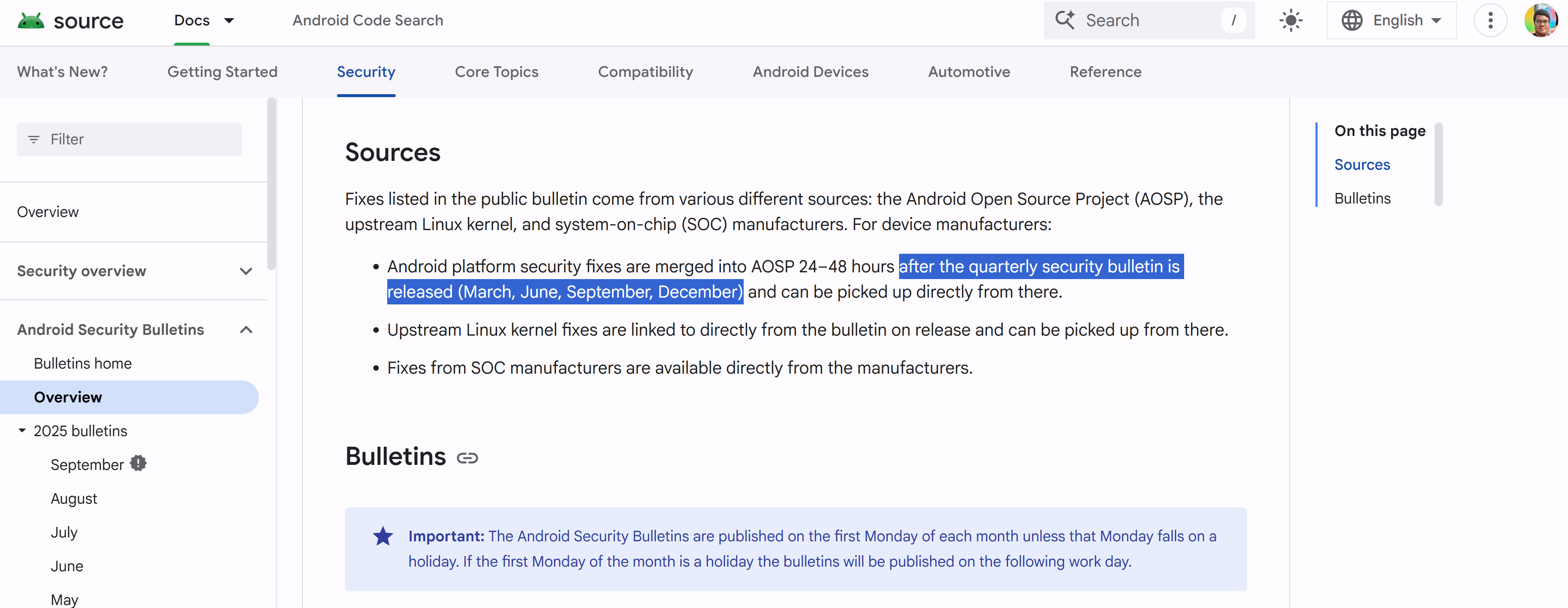Toggle the light/dark theme sun icon

1291,21
